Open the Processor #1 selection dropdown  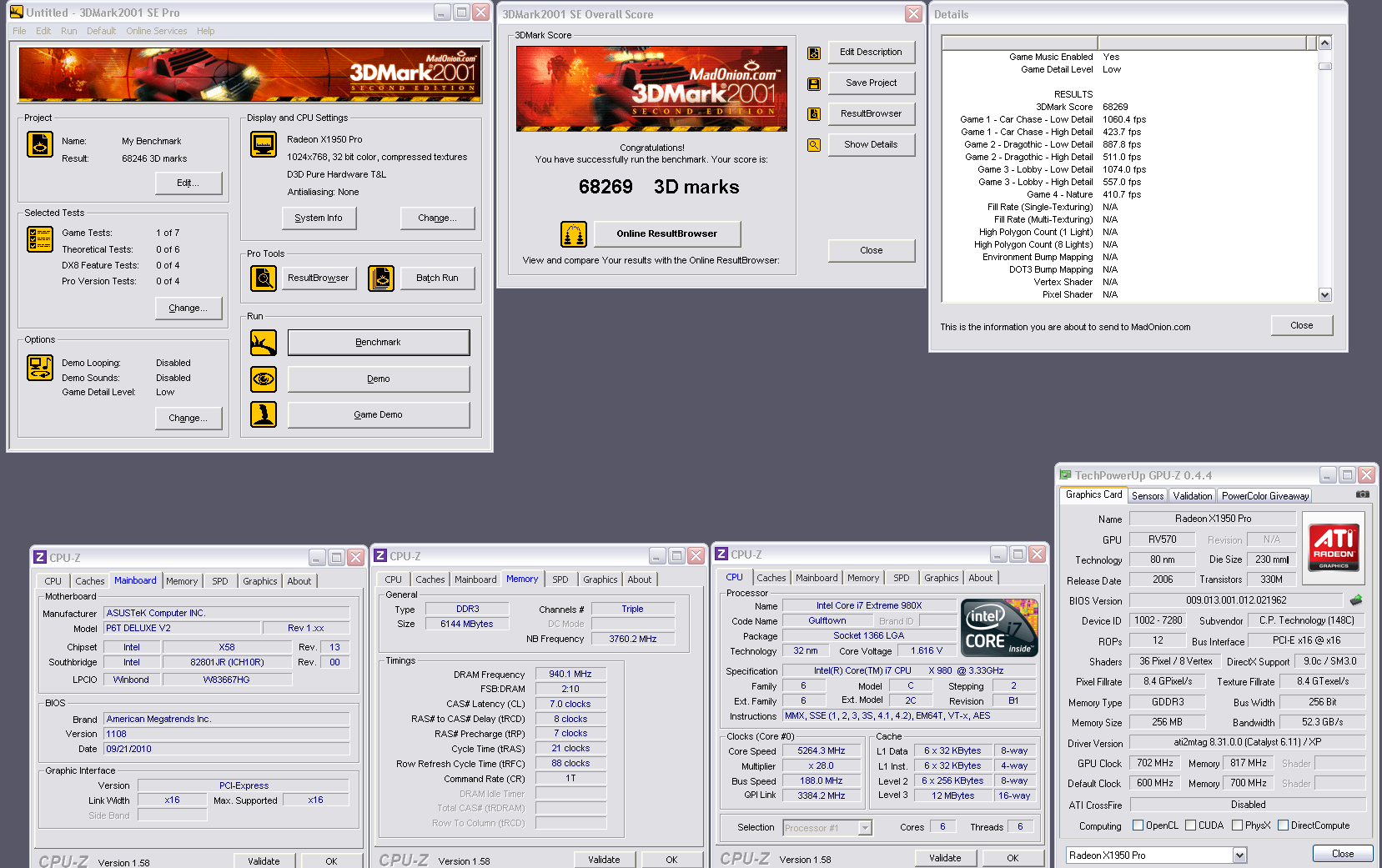pos(865,828)
